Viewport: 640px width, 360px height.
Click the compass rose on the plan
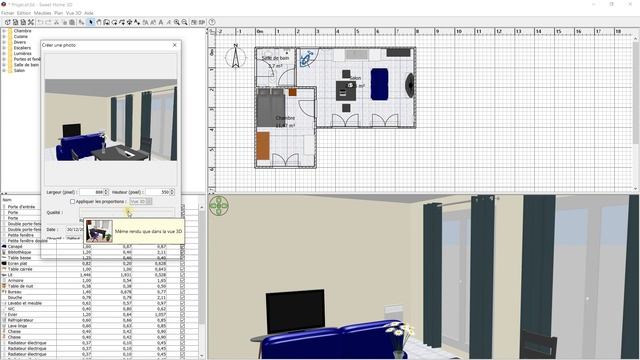236,56
